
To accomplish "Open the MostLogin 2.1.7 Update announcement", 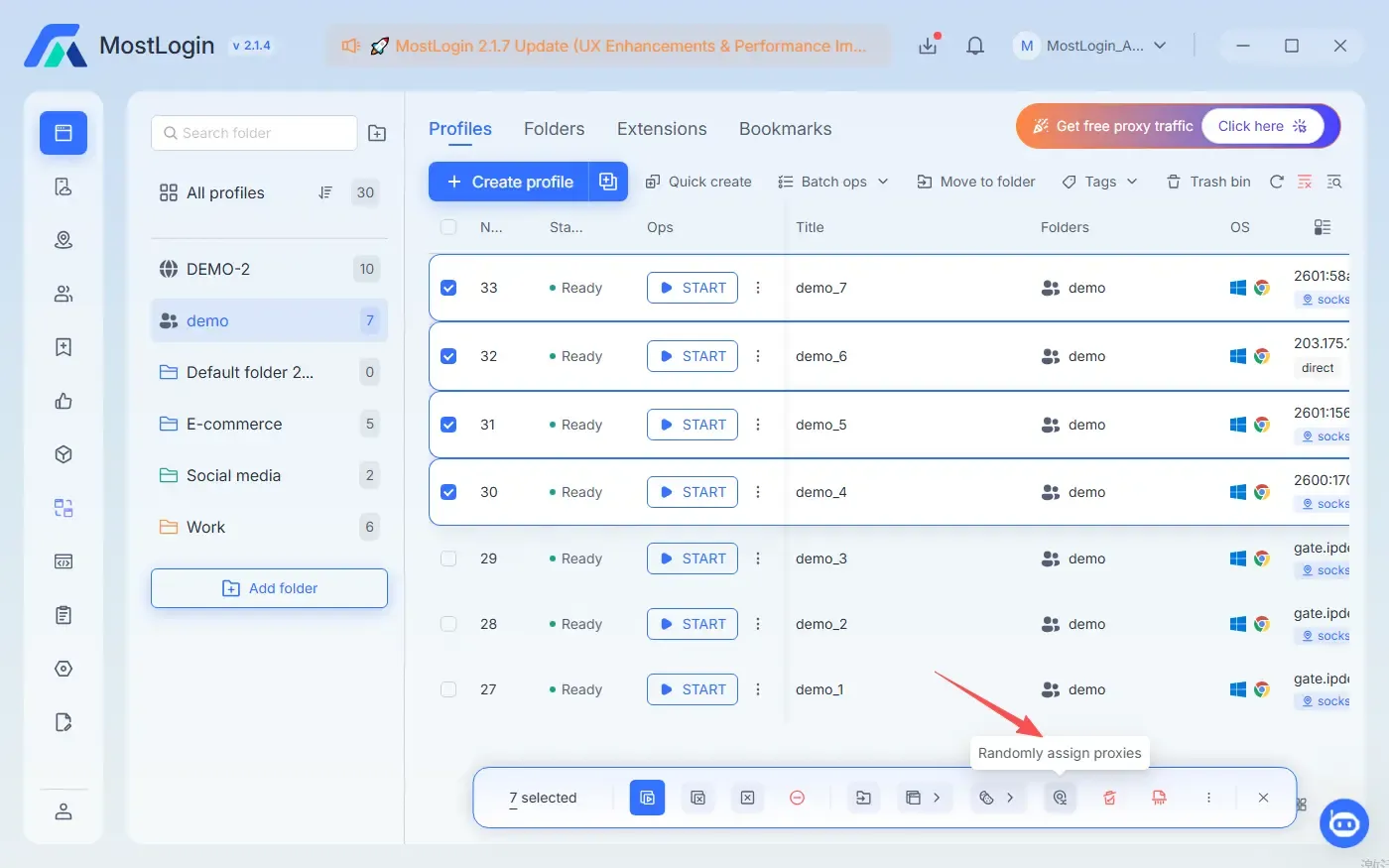I will pos(608,46).
